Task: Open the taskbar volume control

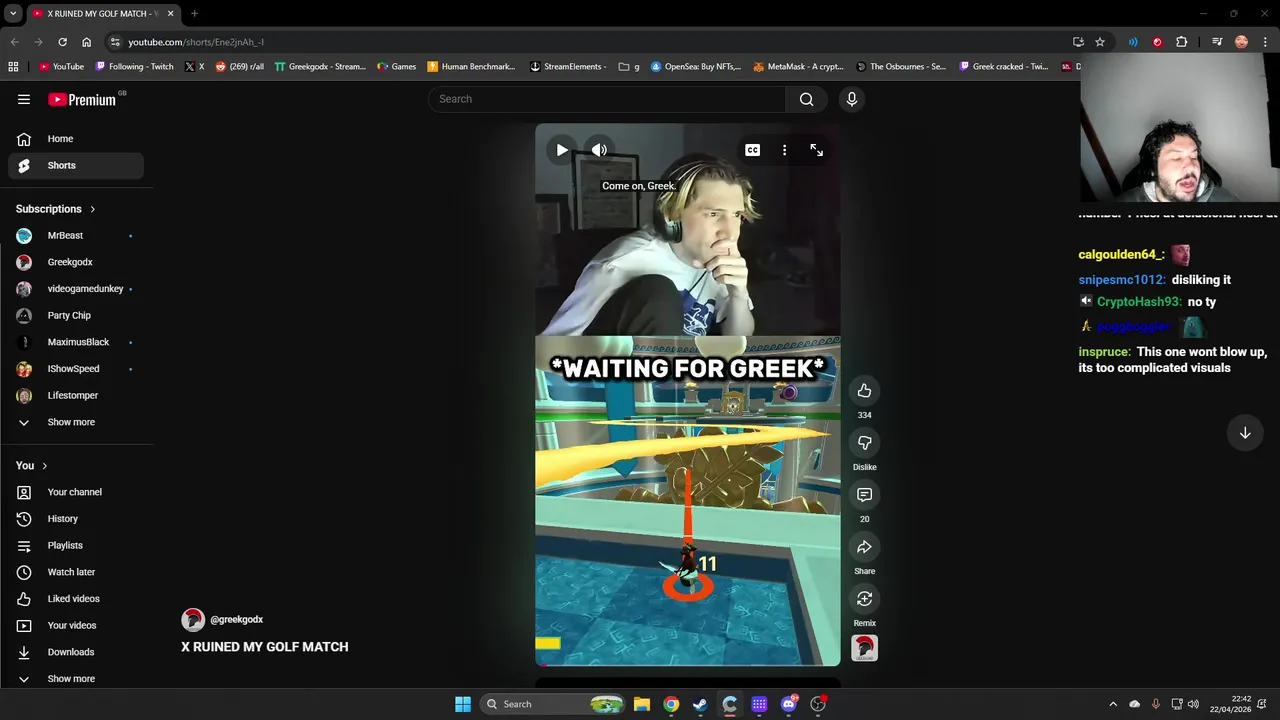Action: click(1193, 704)
